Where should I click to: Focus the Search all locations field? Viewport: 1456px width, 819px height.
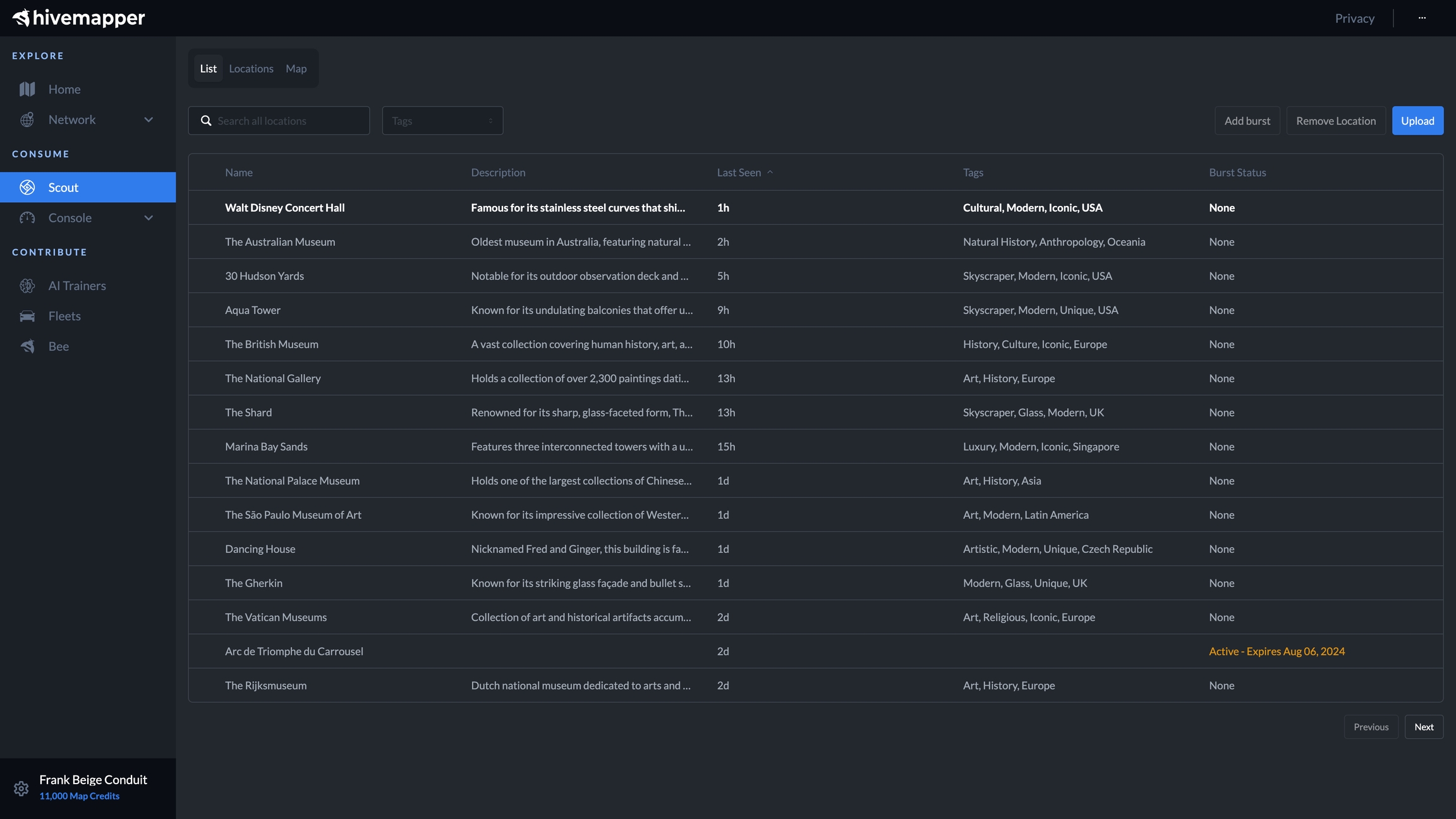[x=279, y=121]
